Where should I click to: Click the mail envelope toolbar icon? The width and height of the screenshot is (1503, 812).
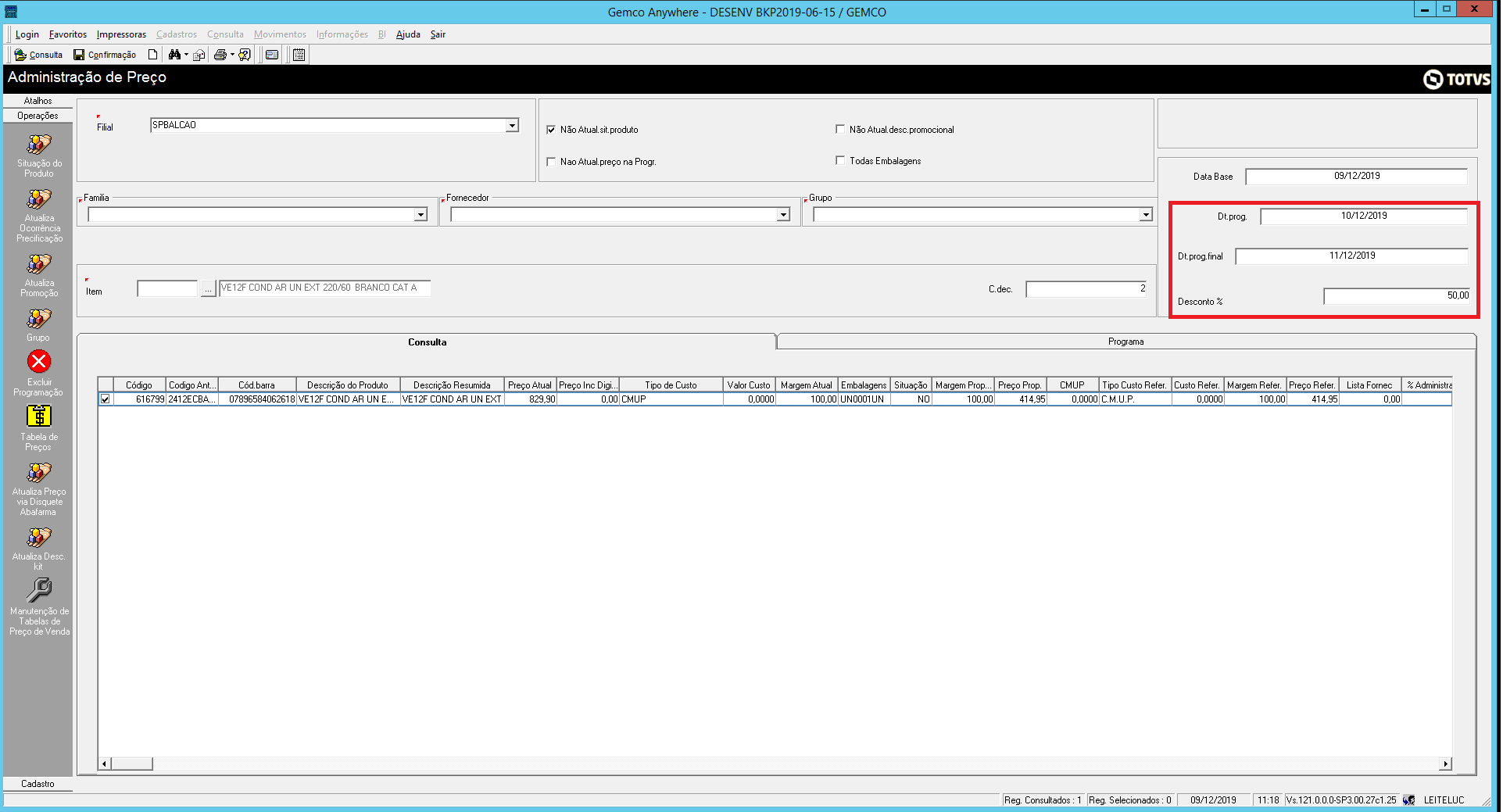(199, 55)
